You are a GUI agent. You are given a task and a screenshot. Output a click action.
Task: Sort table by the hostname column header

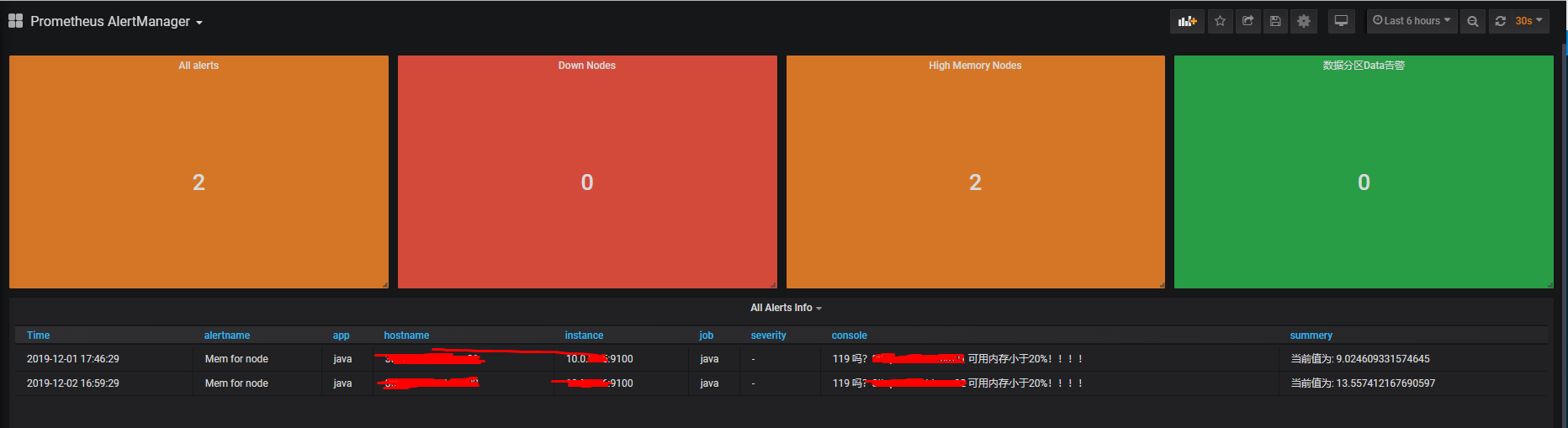406,336
